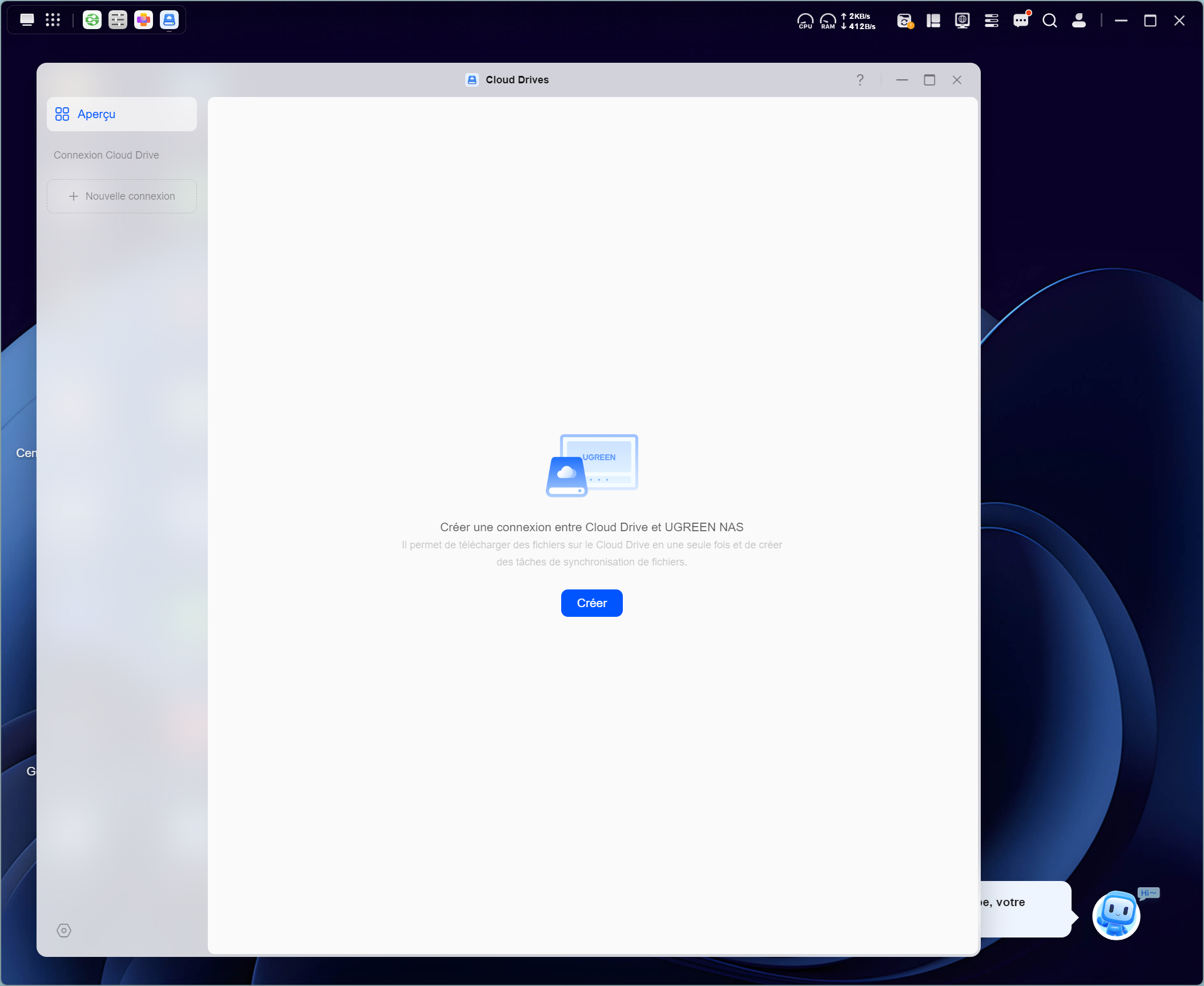Open the orange-purple app in taskbar
Image resolution: width=1204 pixels, height=986 pixels.
(143, 20)
